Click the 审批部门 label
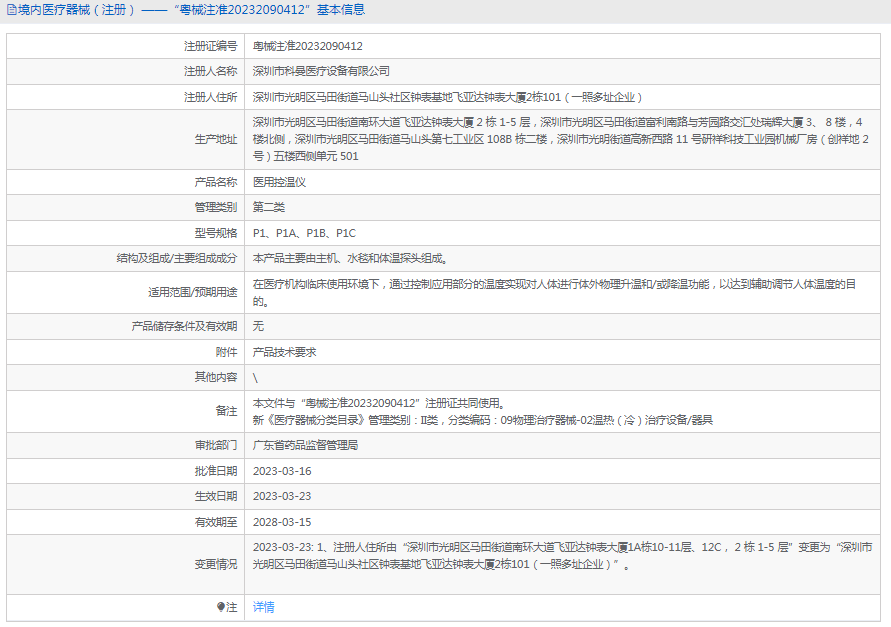This screenshot has height=627, width=891. (215, 445)
